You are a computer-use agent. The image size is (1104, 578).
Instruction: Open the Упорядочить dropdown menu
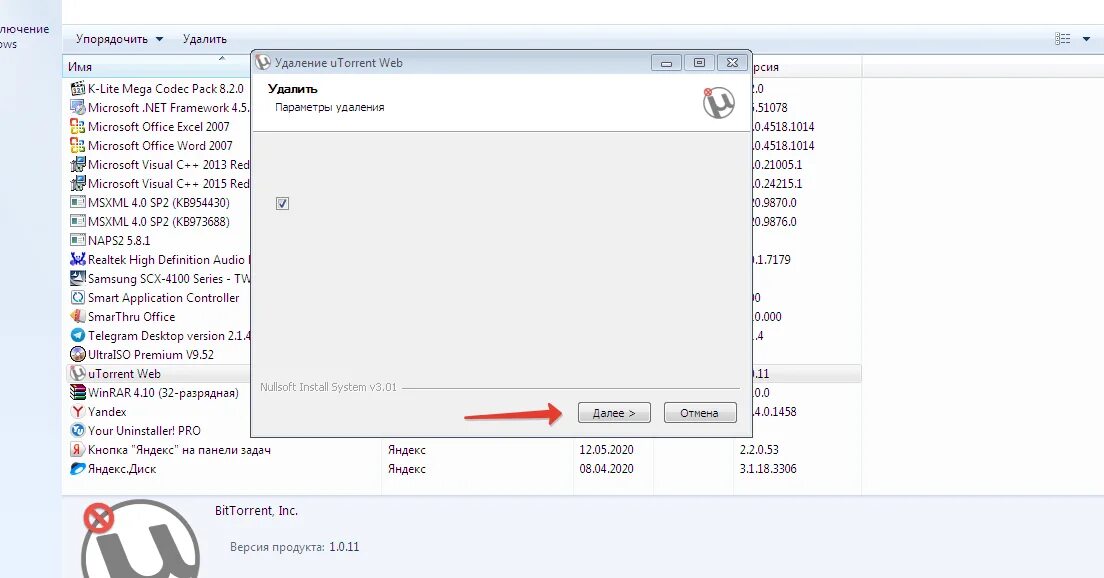click(x=119, y=39)
